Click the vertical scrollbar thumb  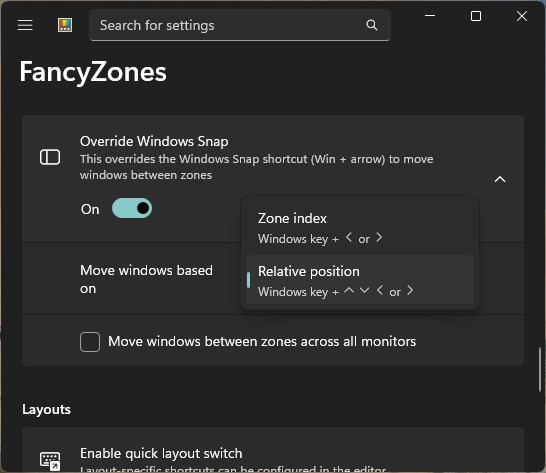pos(540,370)
